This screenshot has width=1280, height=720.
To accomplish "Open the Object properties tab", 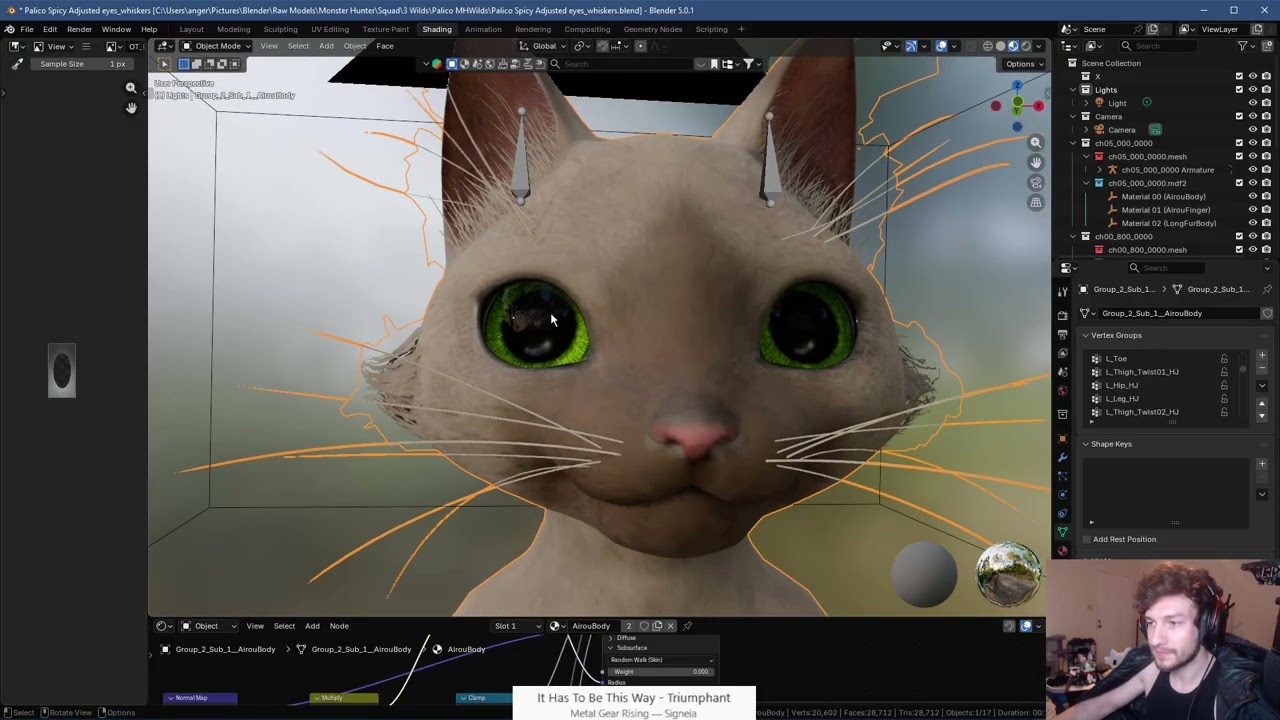I will click(1062, 439).
